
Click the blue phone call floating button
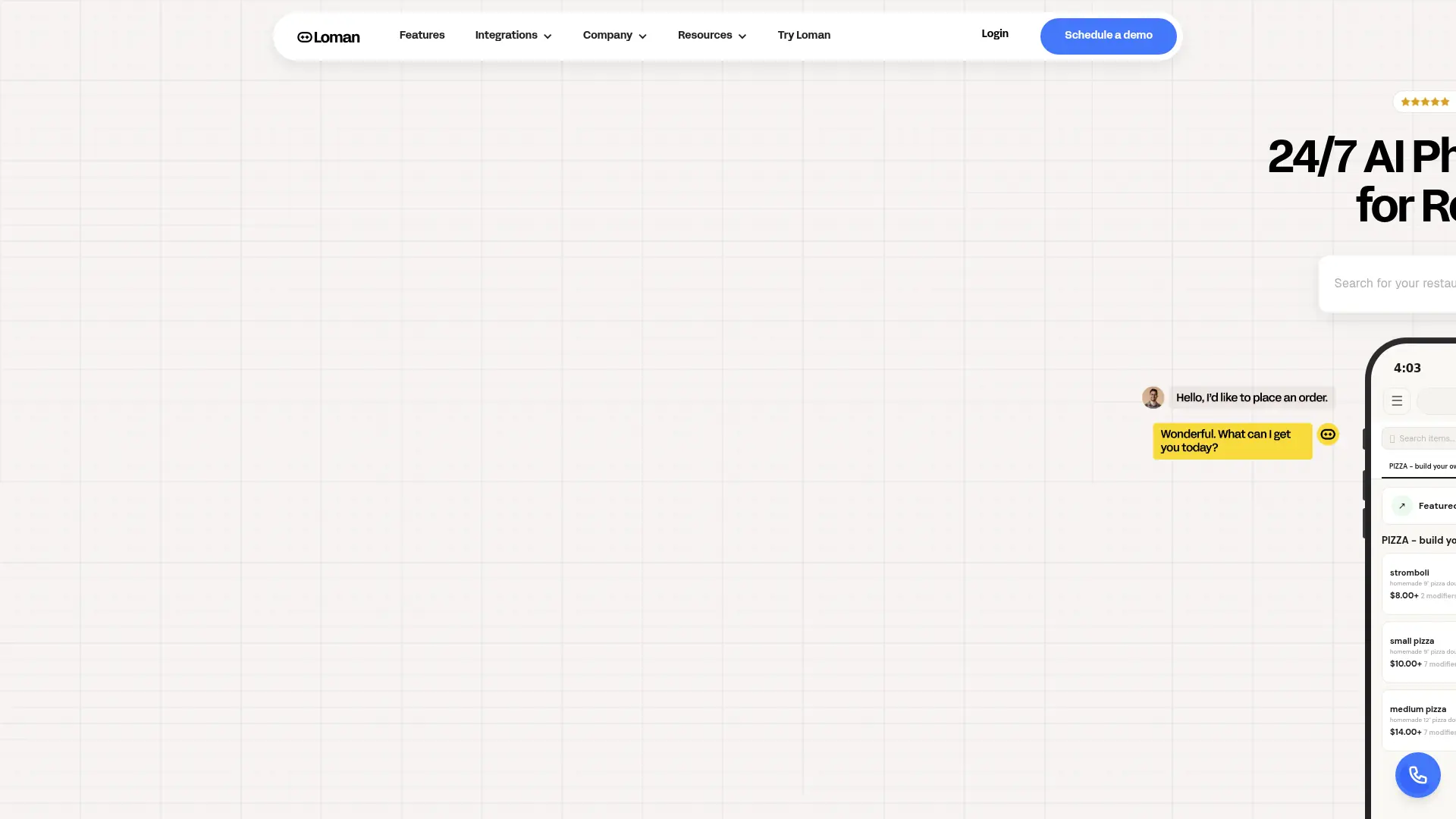(x=1417, y=774)
